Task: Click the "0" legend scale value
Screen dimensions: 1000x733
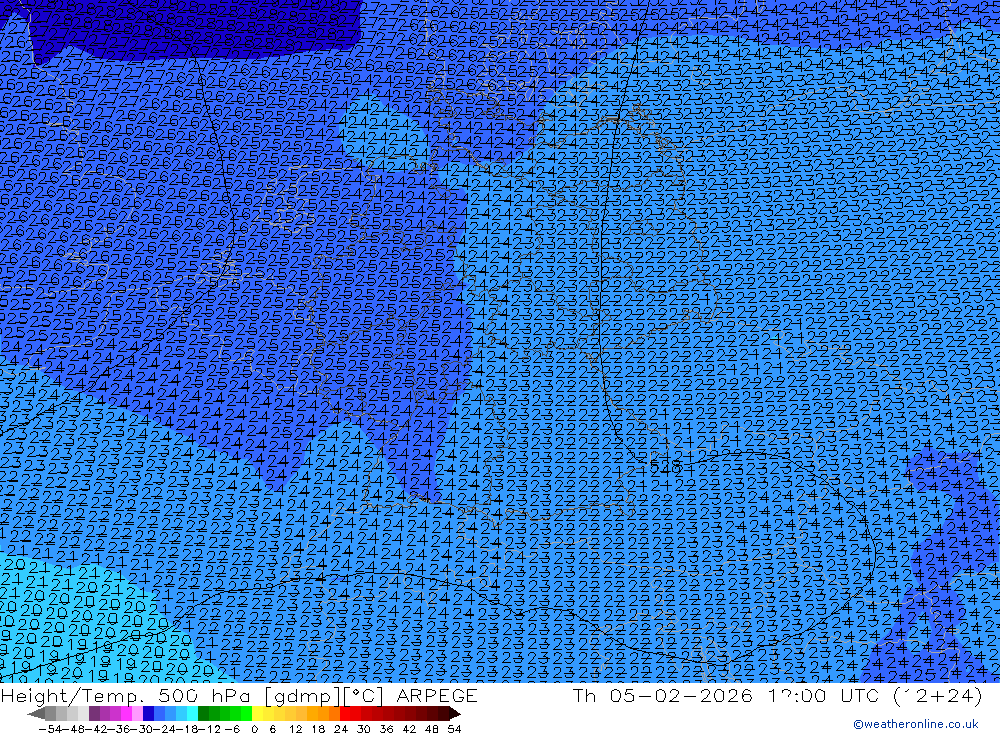Action: click(254, 729)
